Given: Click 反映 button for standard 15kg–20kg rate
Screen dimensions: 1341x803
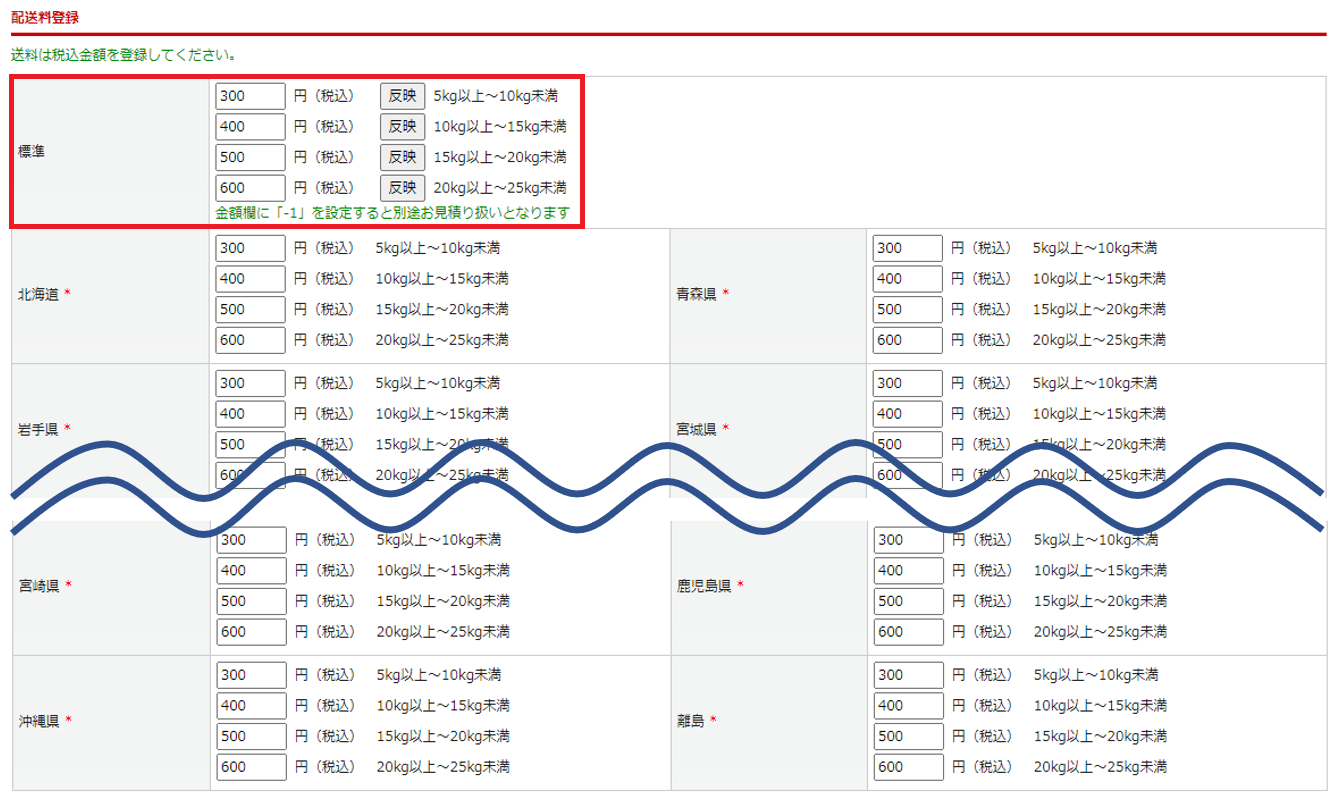Looking at the screenshot, I should coord(402,157).
